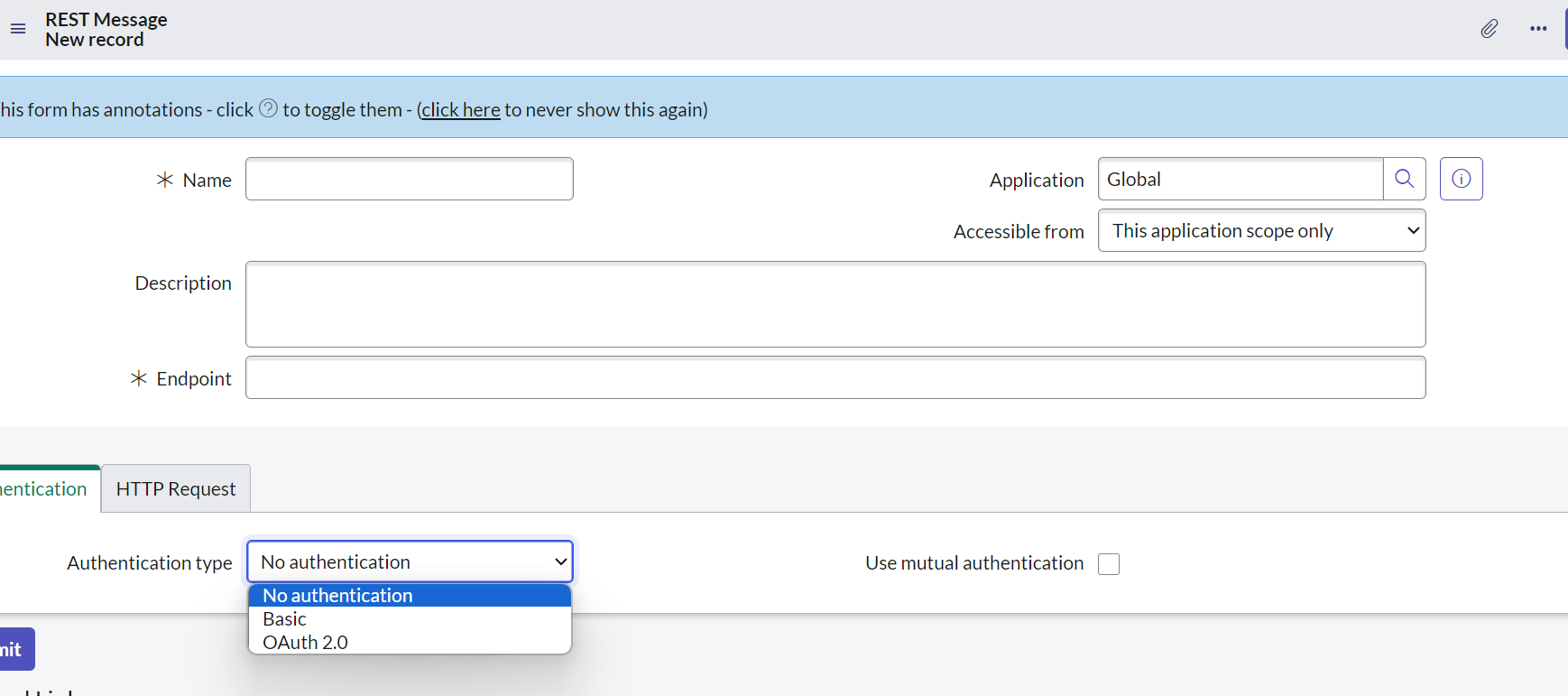The height and width of the screenshot is (696, 1568).
Task: Select Basic from authentication options
Action: 285,619
